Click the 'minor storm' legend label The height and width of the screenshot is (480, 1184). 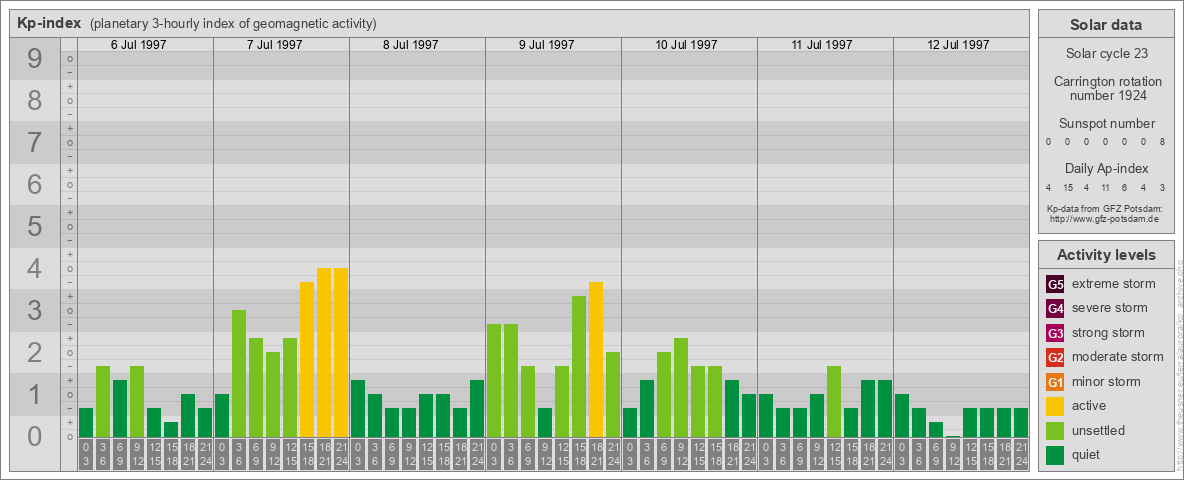(x=1106, y=381)
